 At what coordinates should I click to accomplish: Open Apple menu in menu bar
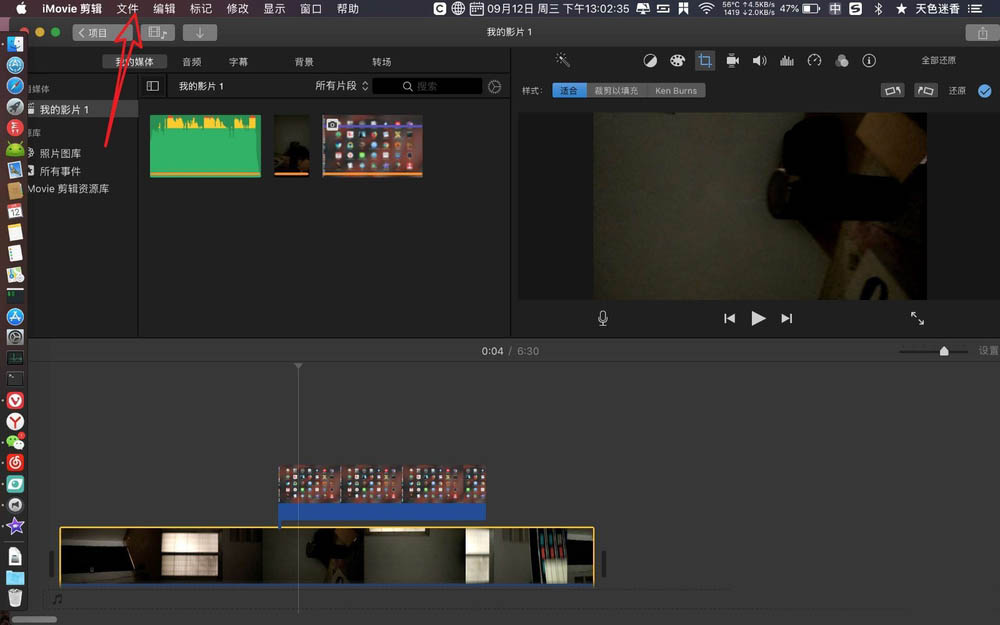point(21,8)
